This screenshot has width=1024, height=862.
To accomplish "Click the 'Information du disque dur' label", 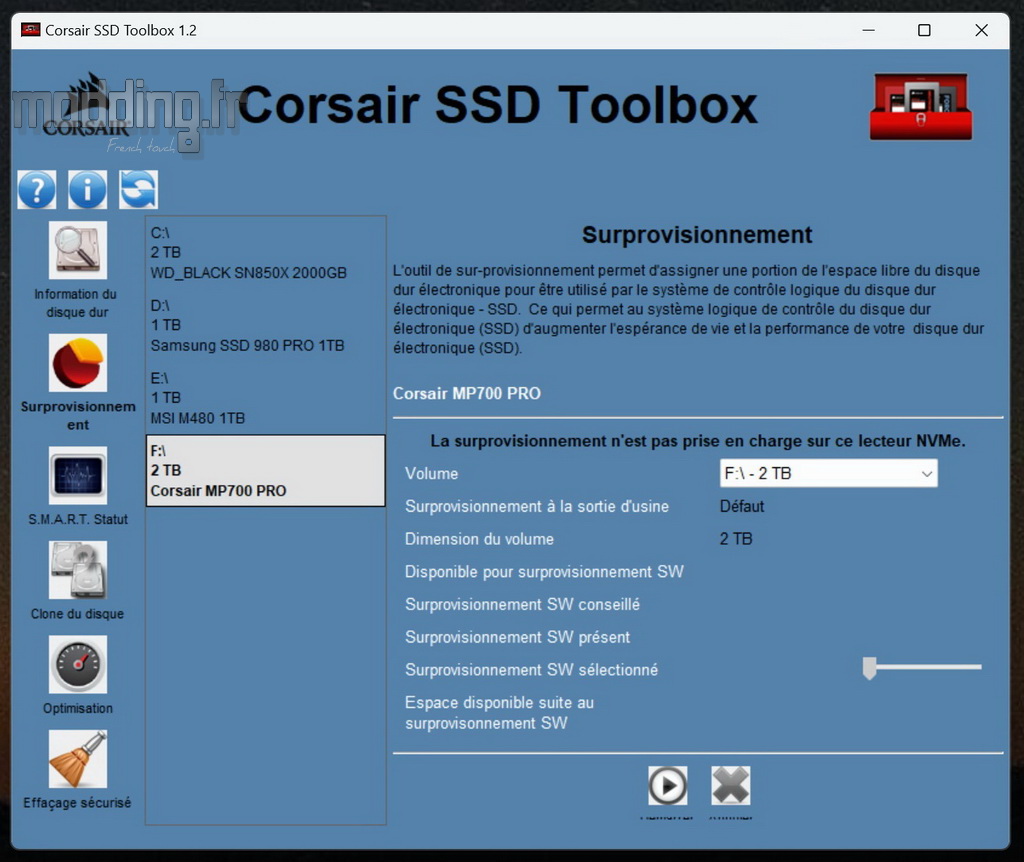I will point(76,303).
